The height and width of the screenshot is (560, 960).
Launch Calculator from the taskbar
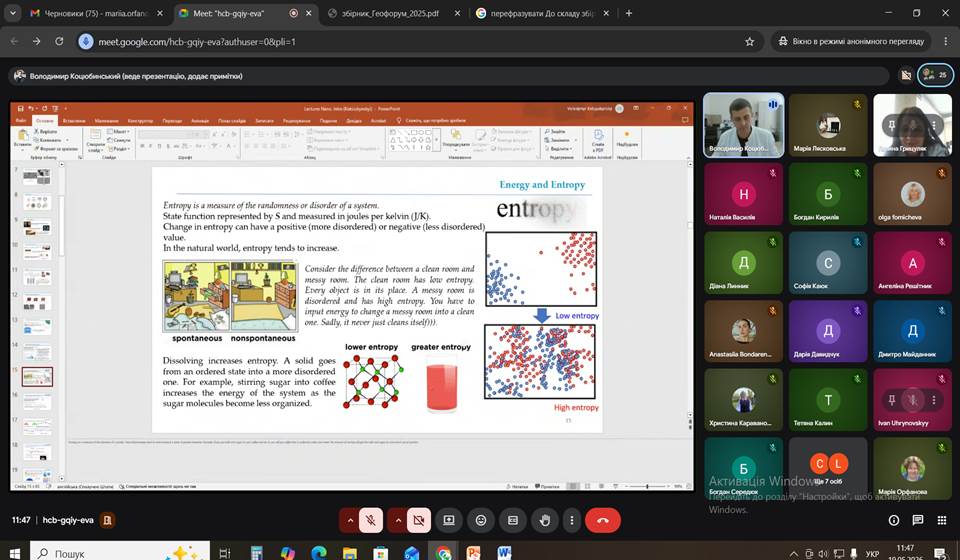coord(256,553)
